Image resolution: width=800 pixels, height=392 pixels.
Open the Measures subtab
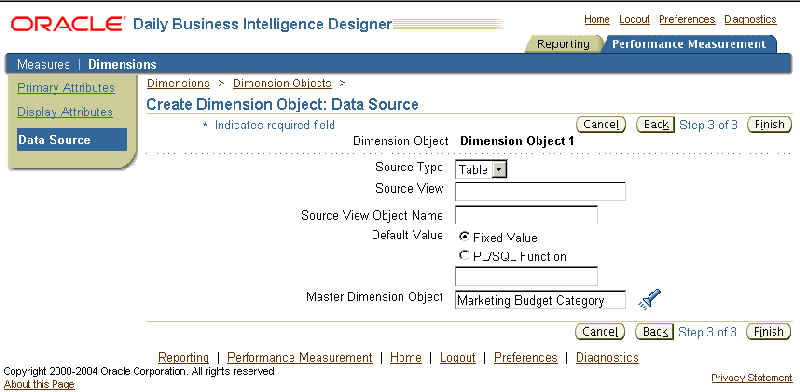tap(43, 64)
